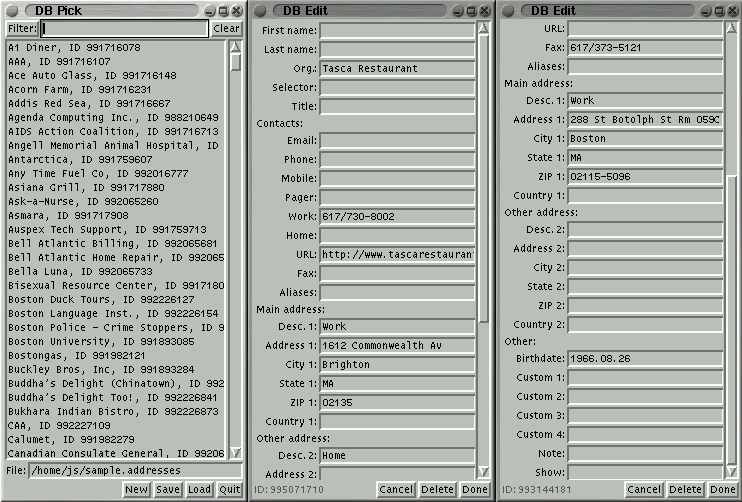
Task: Click up arrow of DB Pick list scrollbar
Action: [235, 46]
